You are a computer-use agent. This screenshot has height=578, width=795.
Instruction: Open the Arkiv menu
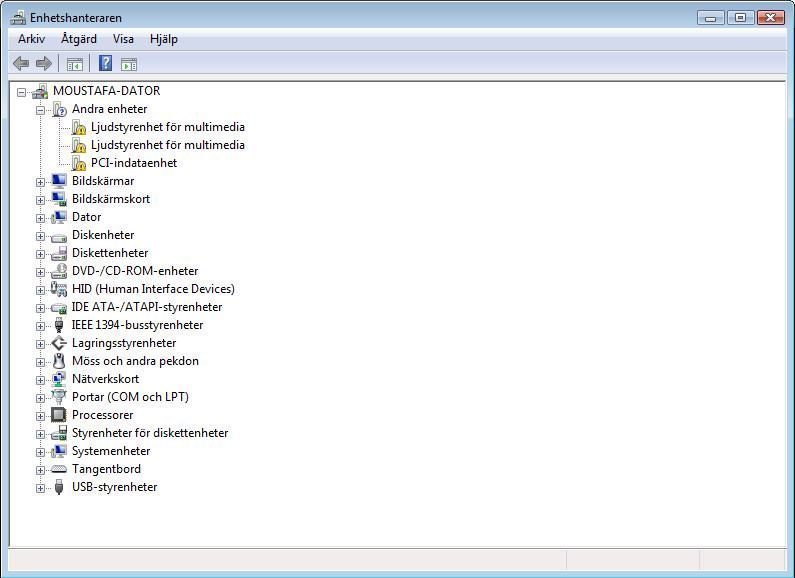click(31, 39)
